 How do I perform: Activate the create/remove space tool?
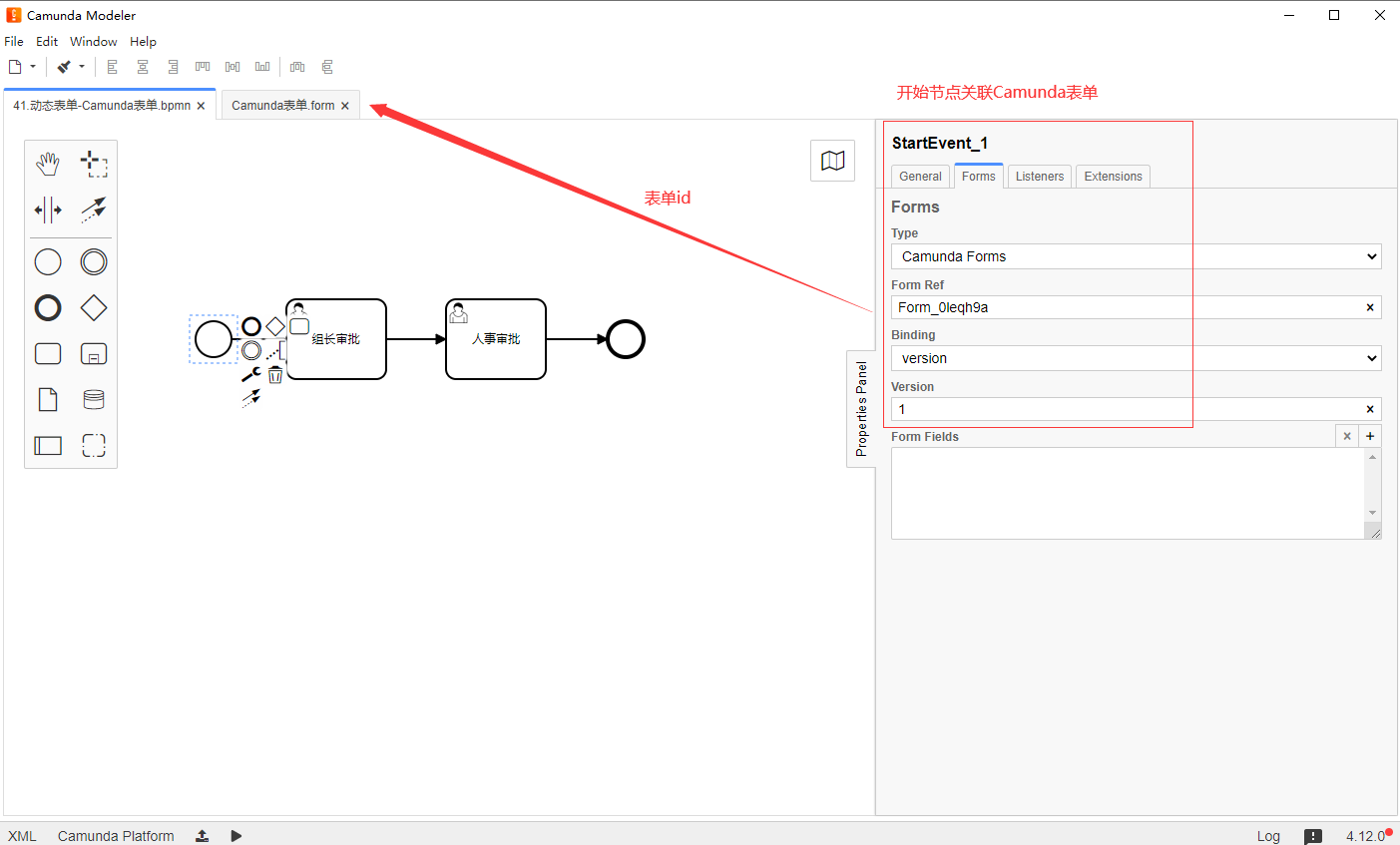[x=48, y=210]
